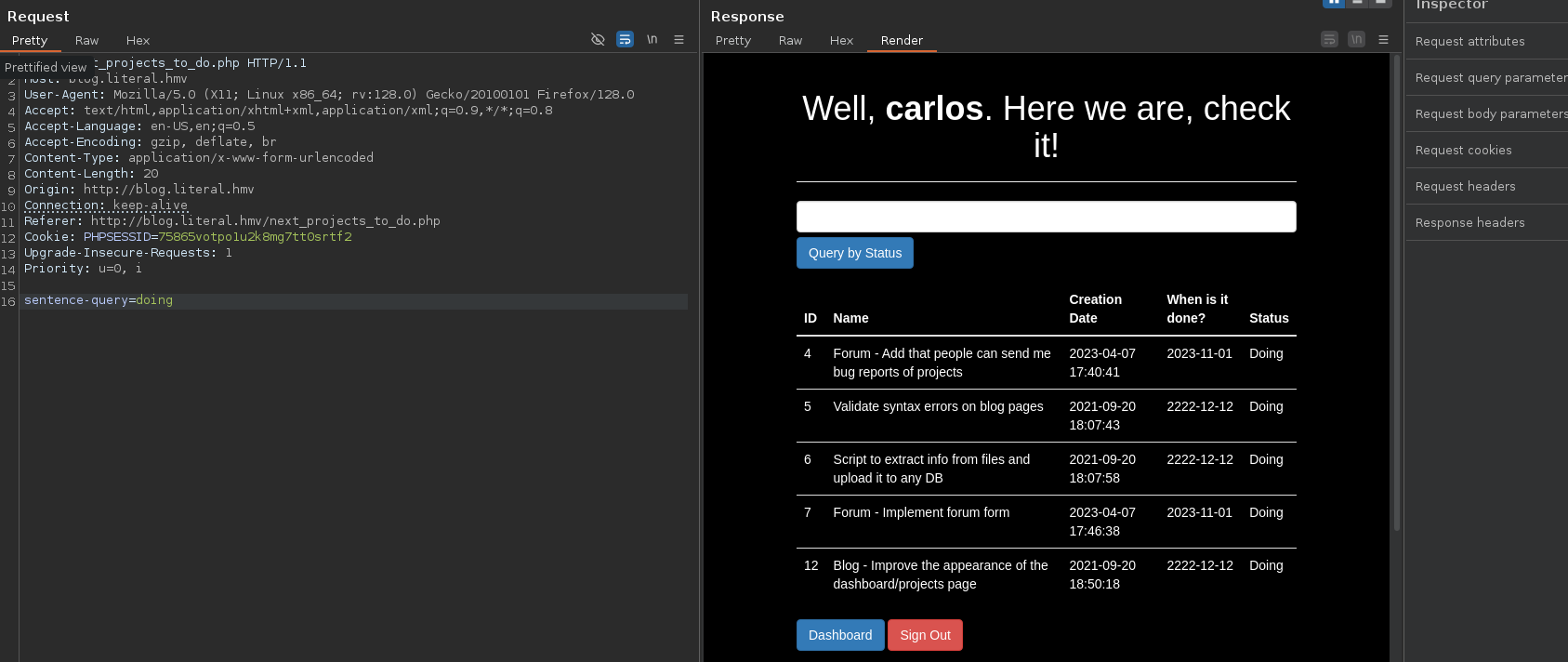Expand the Request cookies section
This screenshot has width=1568, height=662.
tap(1463, 150)
